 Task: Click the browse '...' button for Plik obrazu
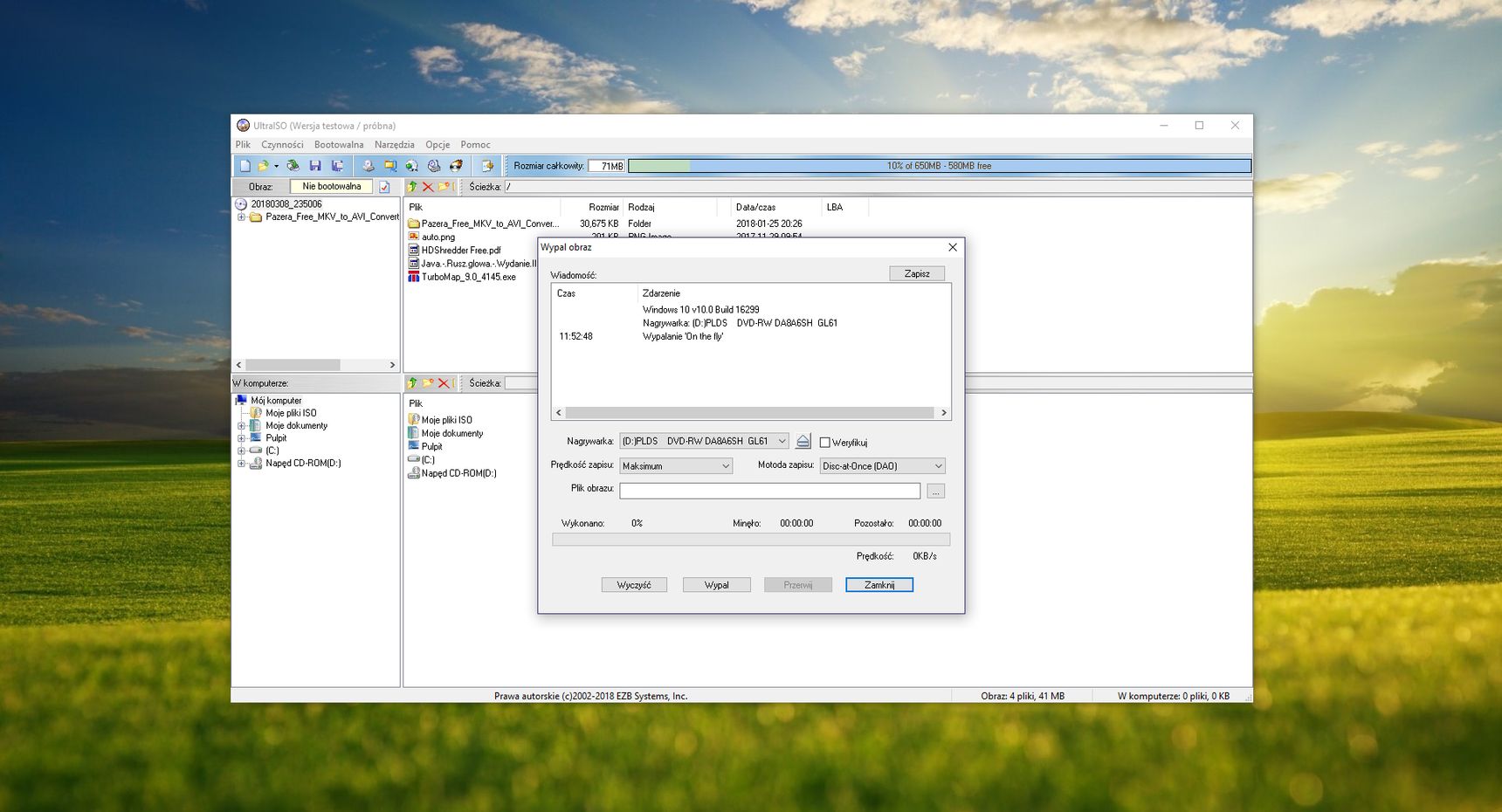pos(936,492)
